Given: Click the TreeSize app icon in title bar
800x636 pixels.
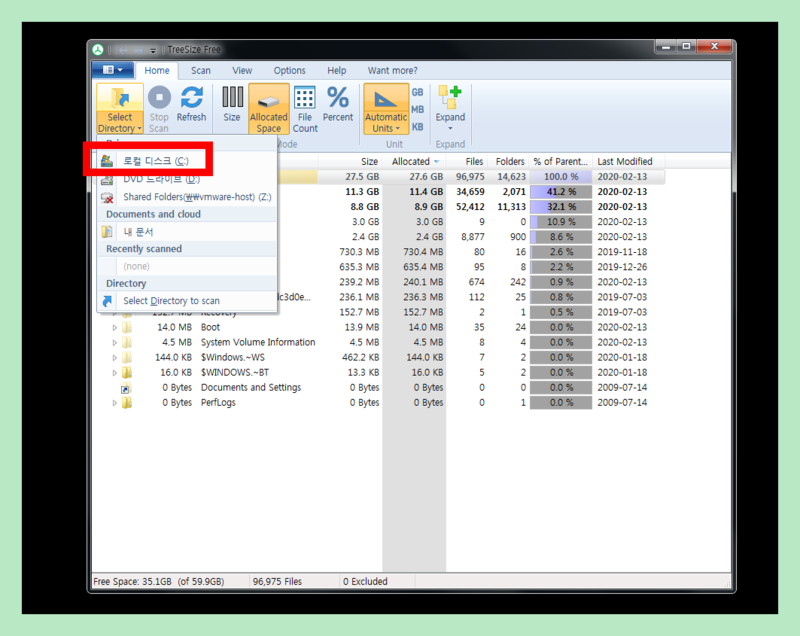Looking at the screenshot, I should click(x=98, y=49).
